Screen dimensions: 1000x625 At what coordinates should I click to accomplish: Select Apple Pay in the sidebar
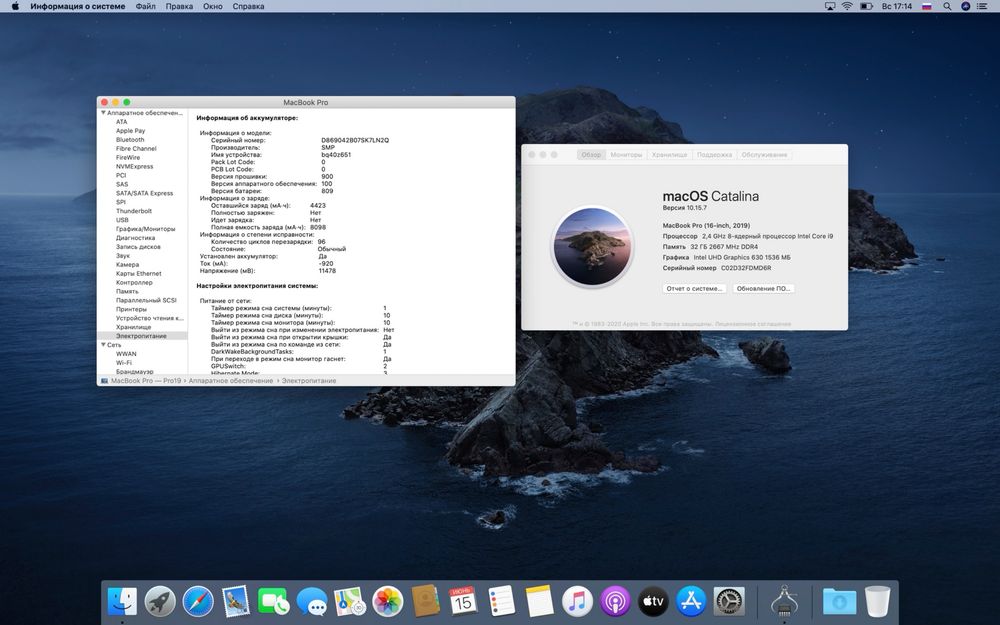131,131
